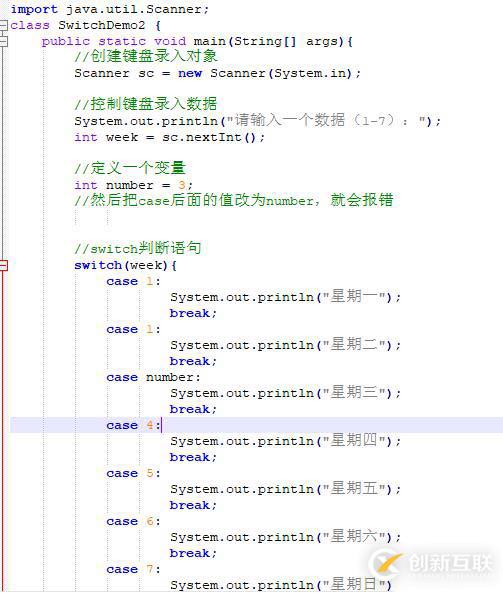
Task: Click the int week = sc.nextInt() line
Action: click(x=169, y=137)
